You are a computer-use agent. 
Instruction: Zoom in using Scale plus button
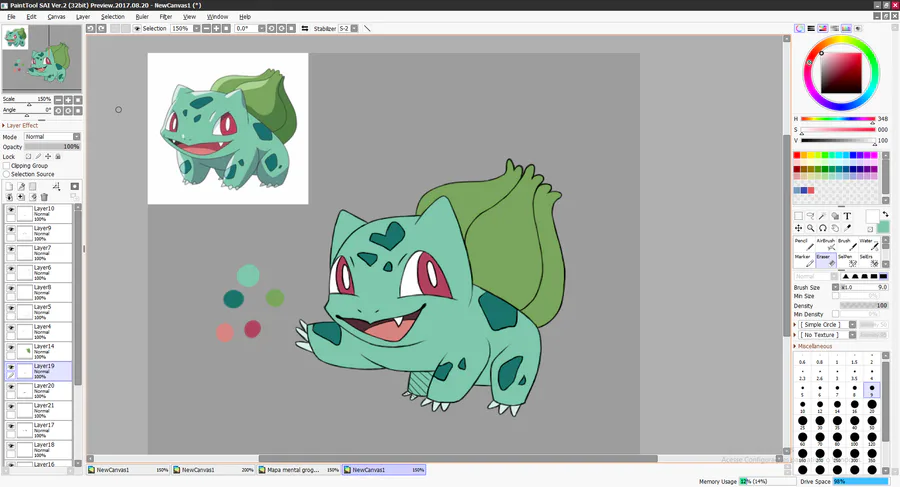coord(68,100)
